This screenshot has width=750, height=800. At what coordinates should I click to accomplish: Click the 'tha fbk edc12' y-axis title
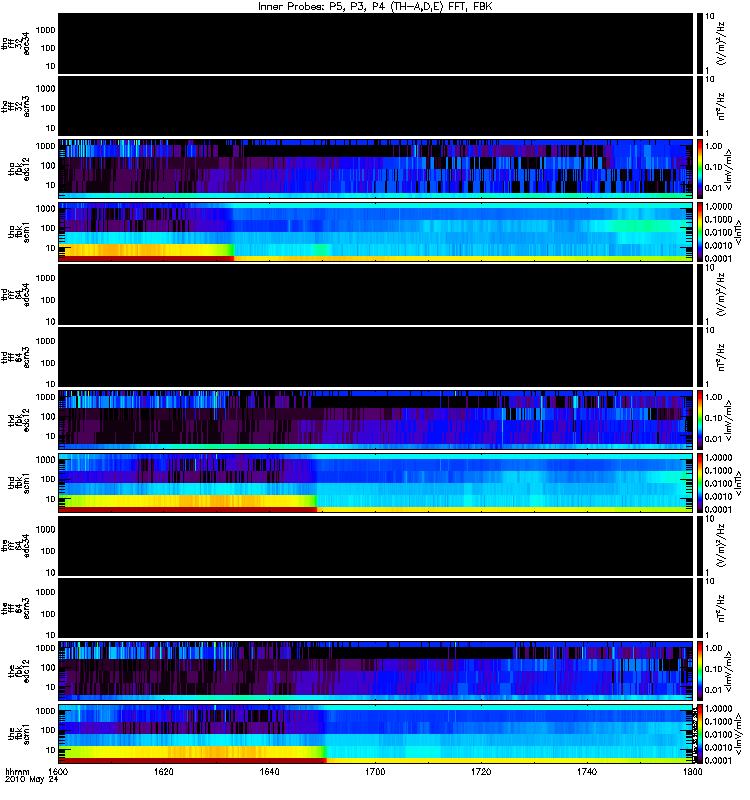(19, 169)
